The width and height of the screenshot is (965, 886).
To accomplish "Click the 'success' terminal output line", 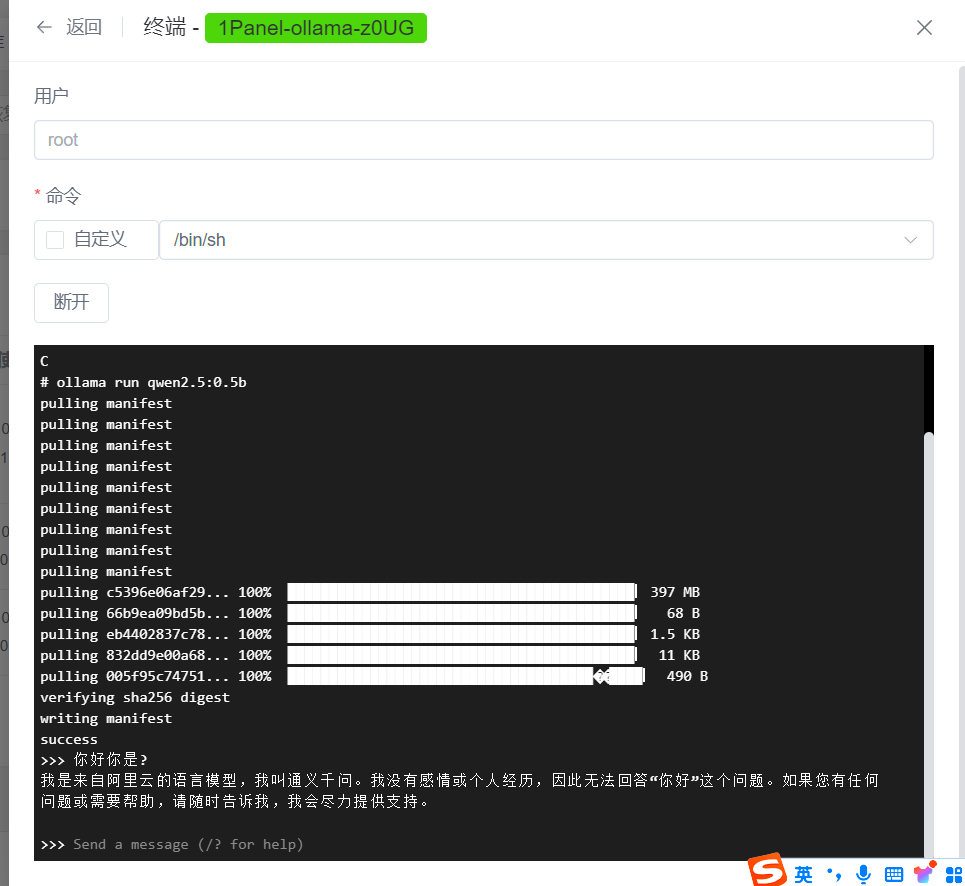I will point(69,739).
